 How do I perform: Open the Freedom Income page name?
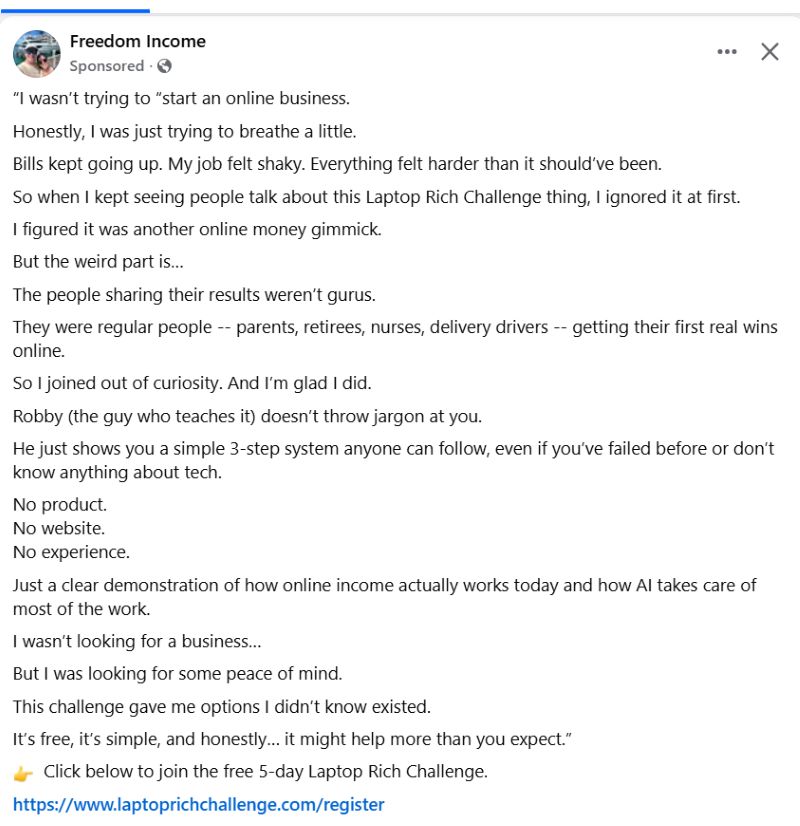(137, 41)
